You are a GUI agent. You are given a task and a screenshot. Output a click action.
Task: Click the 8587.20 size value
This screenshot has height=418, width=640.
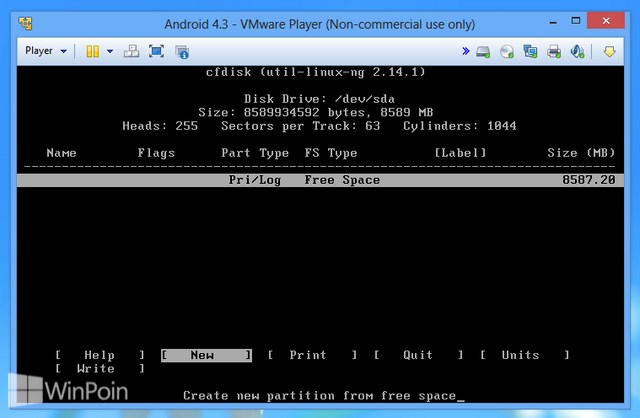tap(589, 180)
